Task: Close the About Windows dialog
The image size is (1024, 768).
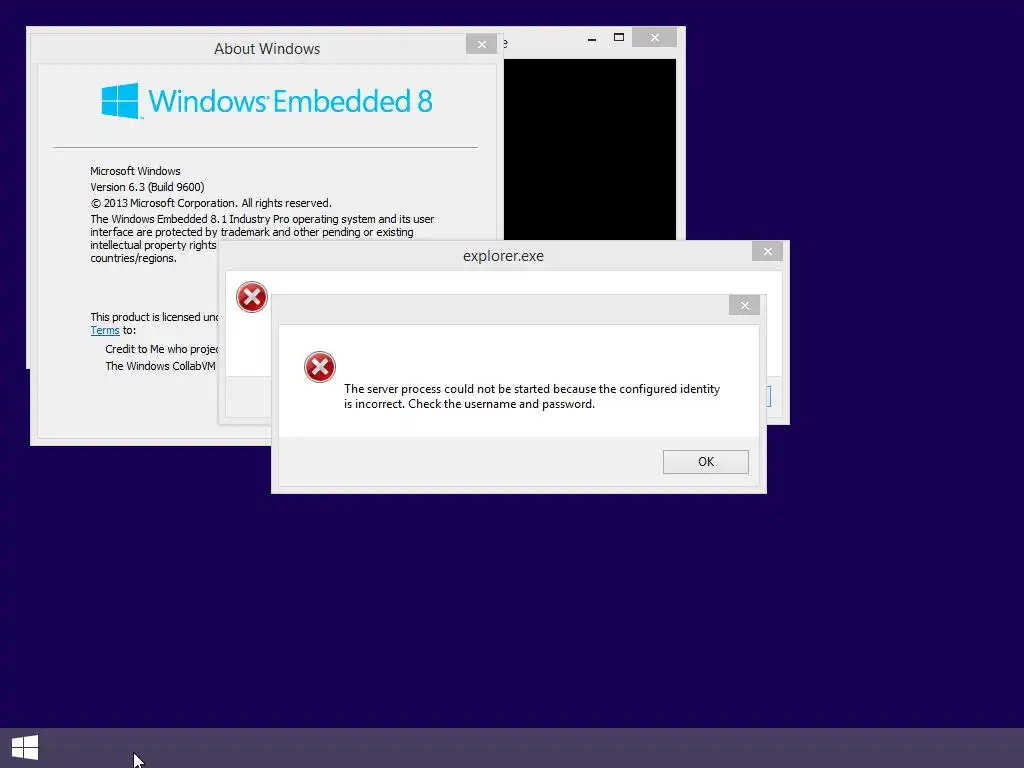Action: coord(481,44)
